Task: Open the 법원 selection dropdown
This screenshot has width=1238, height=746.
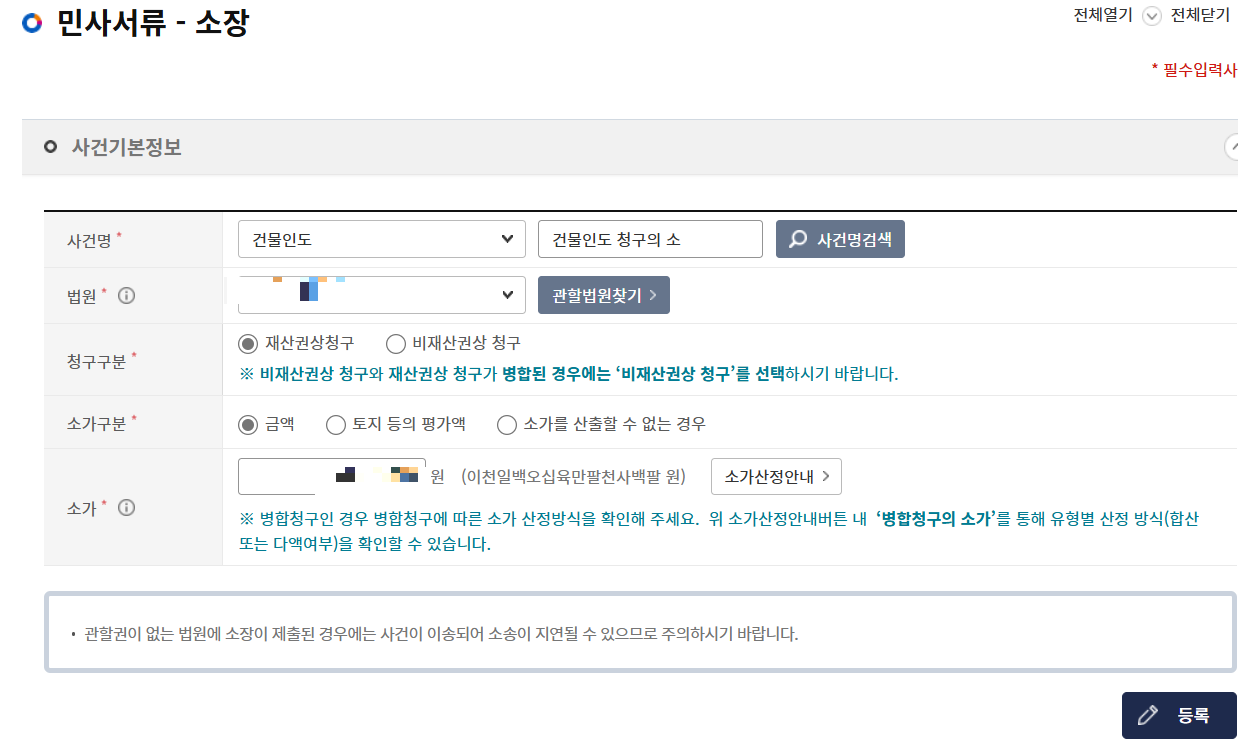Action: pyautogui.click(x=382, y=295)
